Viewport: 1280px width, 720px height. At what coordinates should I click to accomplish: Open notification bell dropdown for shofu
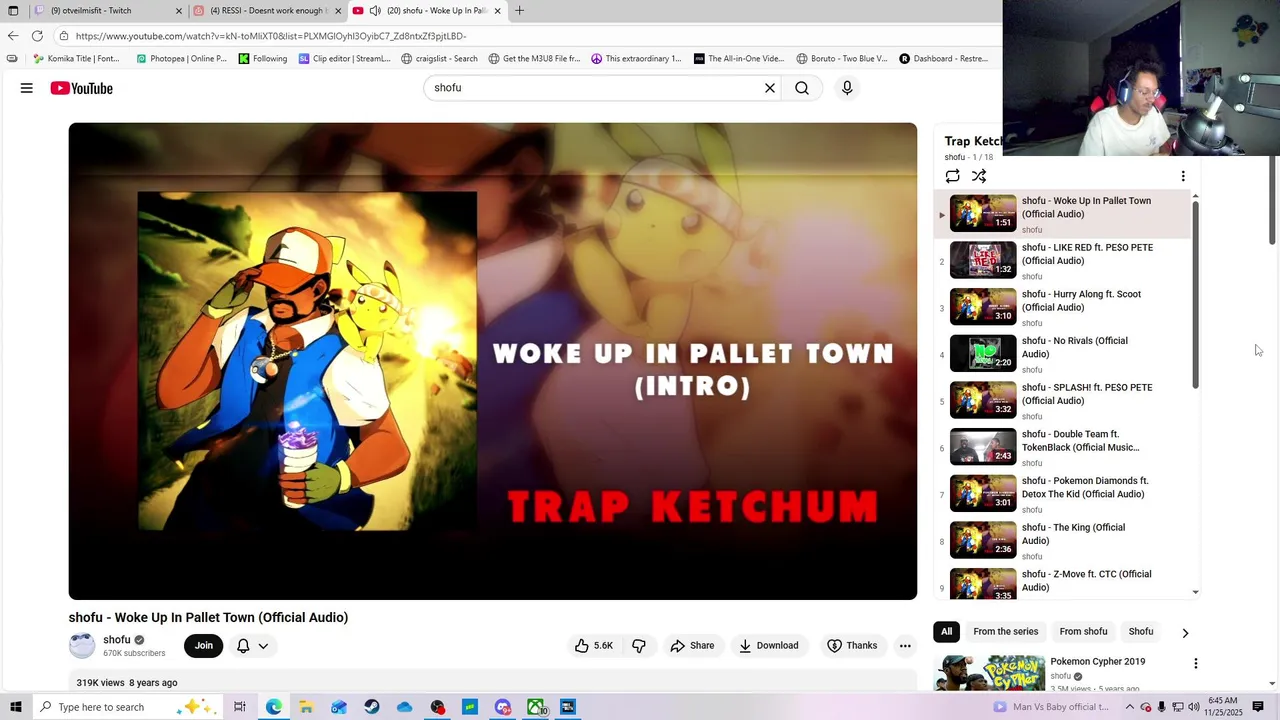coord(252,646)
